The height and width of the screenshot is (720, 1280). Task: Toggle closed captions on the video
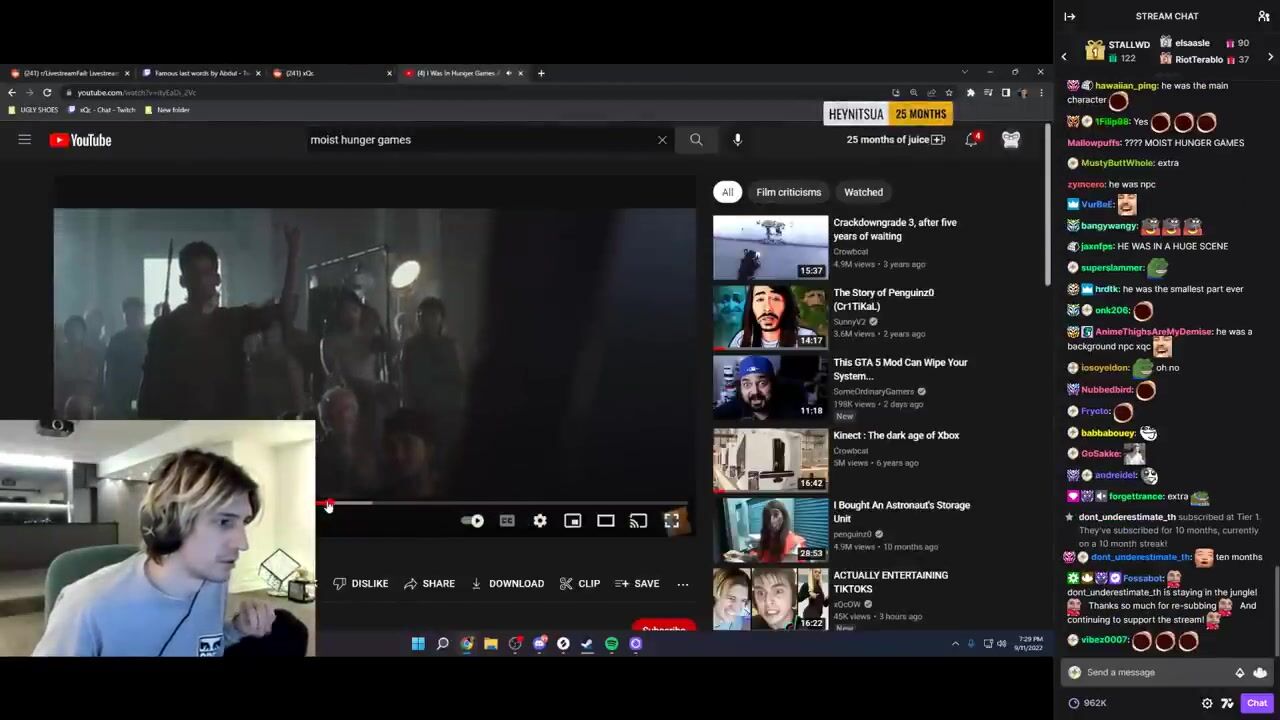pyautogui.click(x=507, y=521)
